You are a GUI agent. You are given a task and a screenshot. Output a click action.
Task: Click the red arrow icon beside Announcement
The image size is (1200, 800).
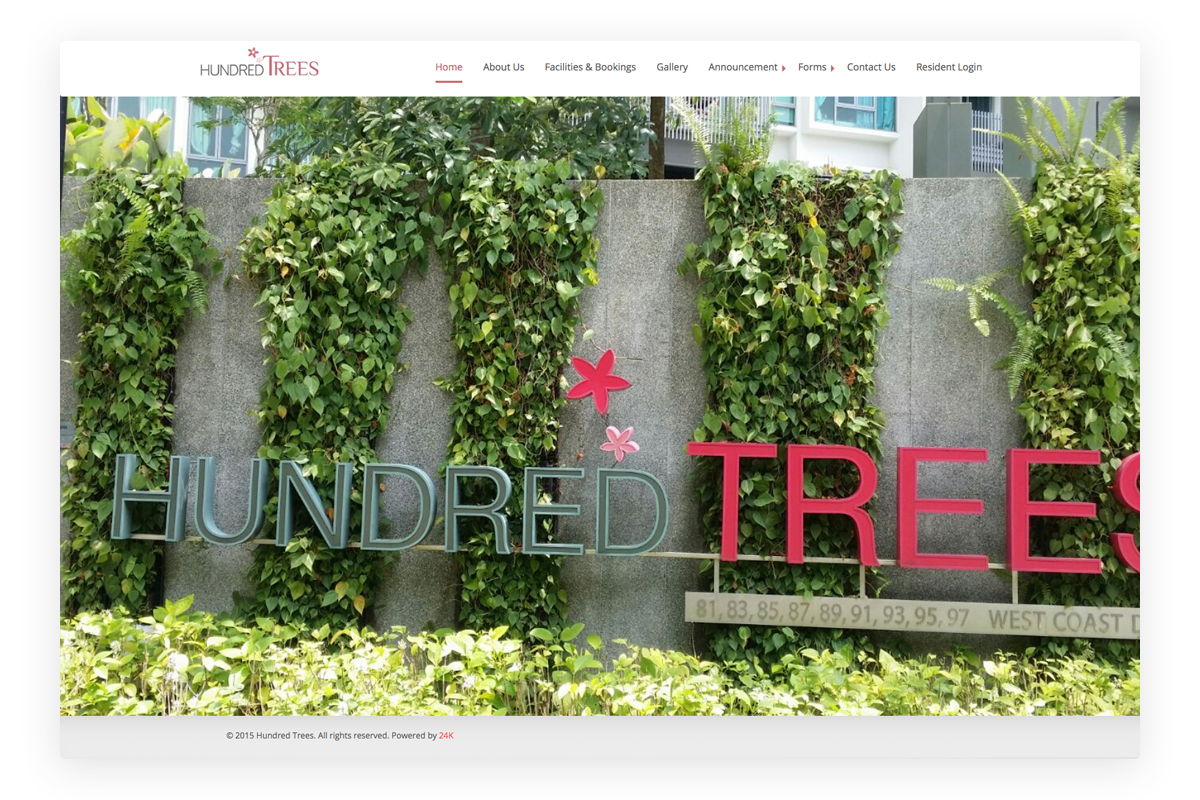pyautogui.click(x=785, y=67)
